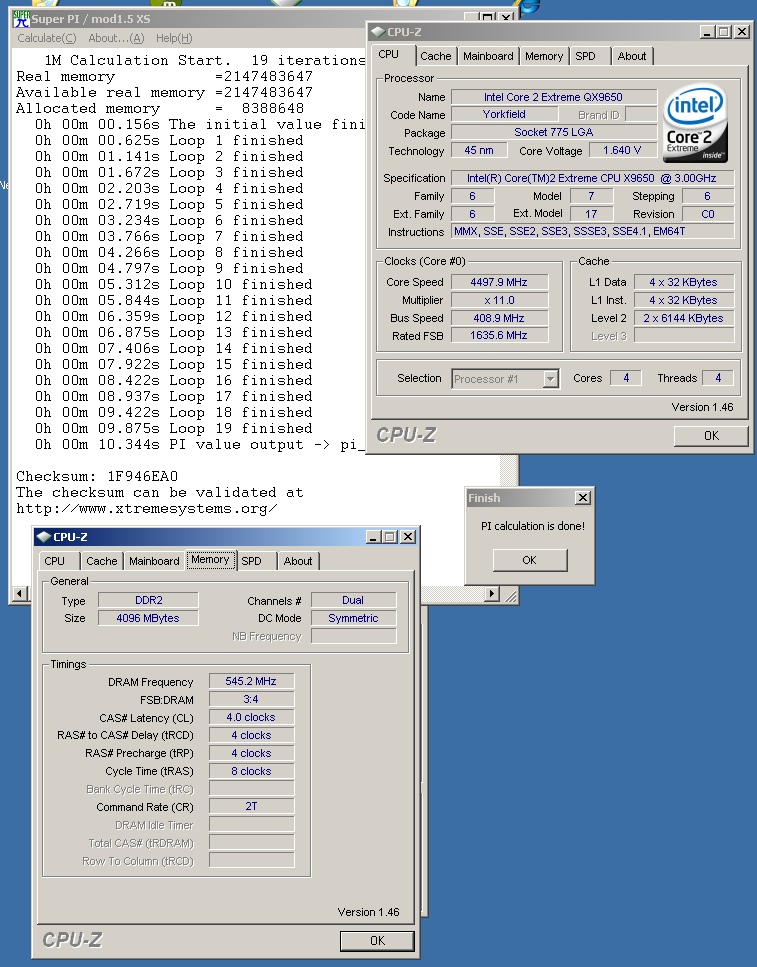Click OK in the Finish dialog

(529, 560)
